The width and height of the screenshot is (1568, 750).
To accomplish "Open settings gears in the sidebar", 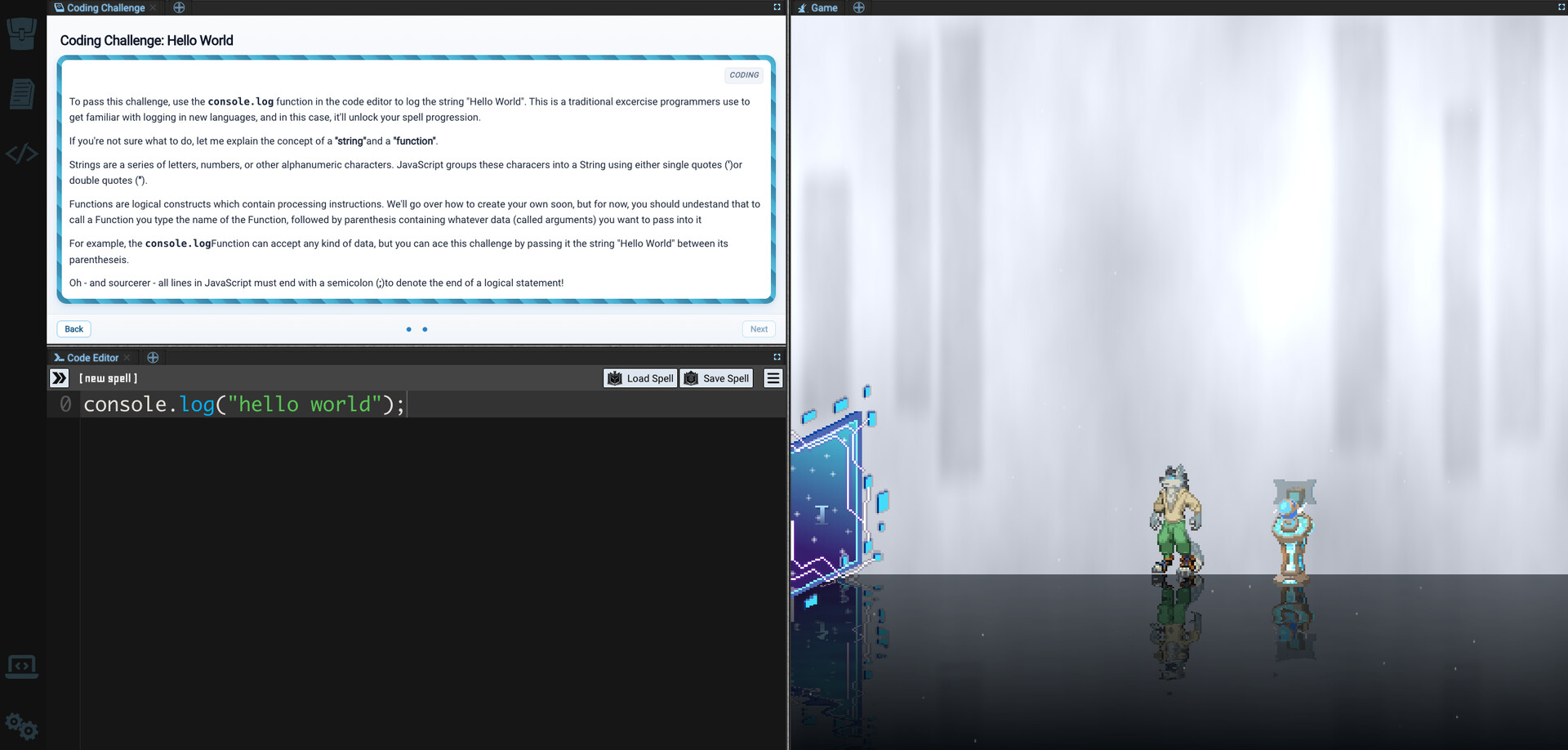I will pos(22,725).
